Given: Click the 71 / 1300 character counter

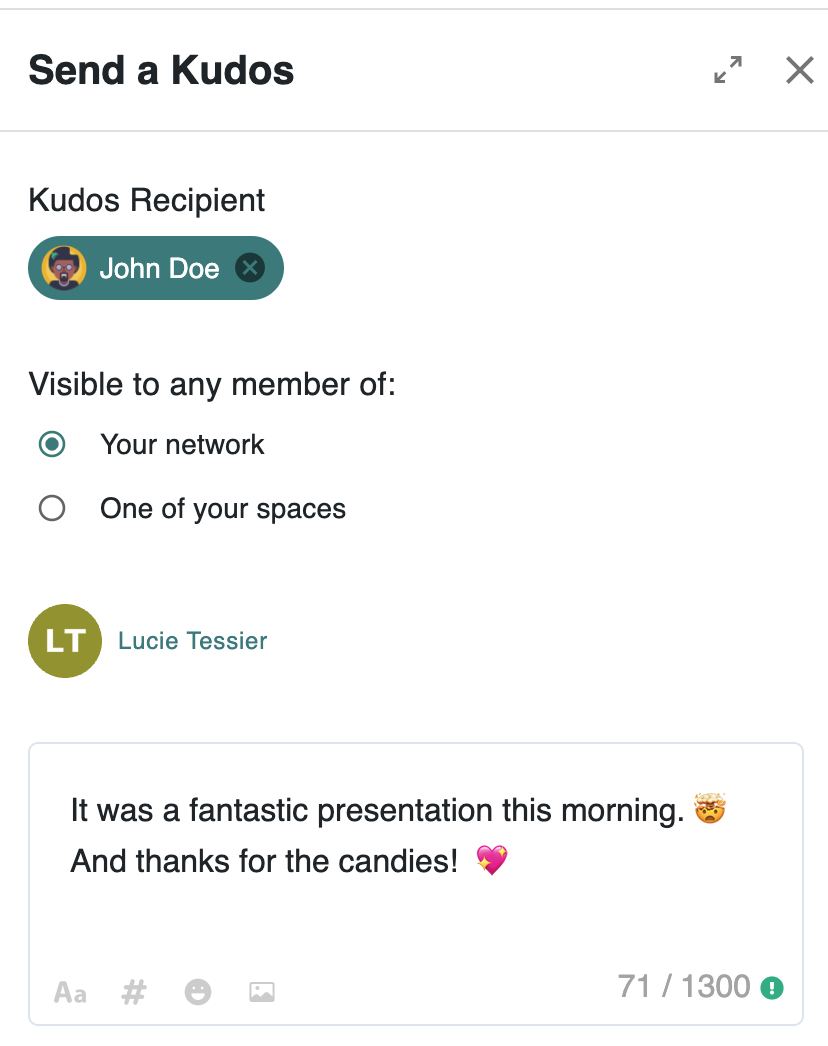Looking at the screenshot, I should pos(684,988).
